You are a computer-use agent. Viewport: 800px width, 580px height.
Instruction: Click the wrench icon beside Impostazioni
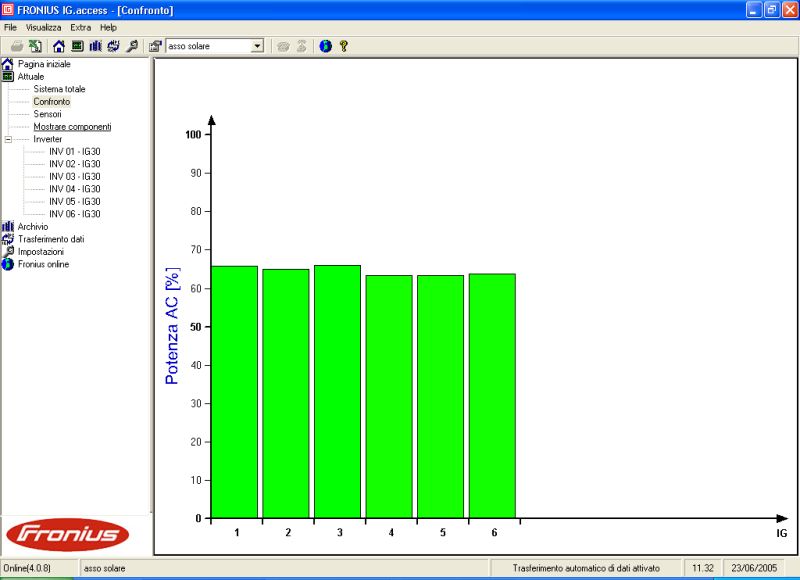(8, 251)
